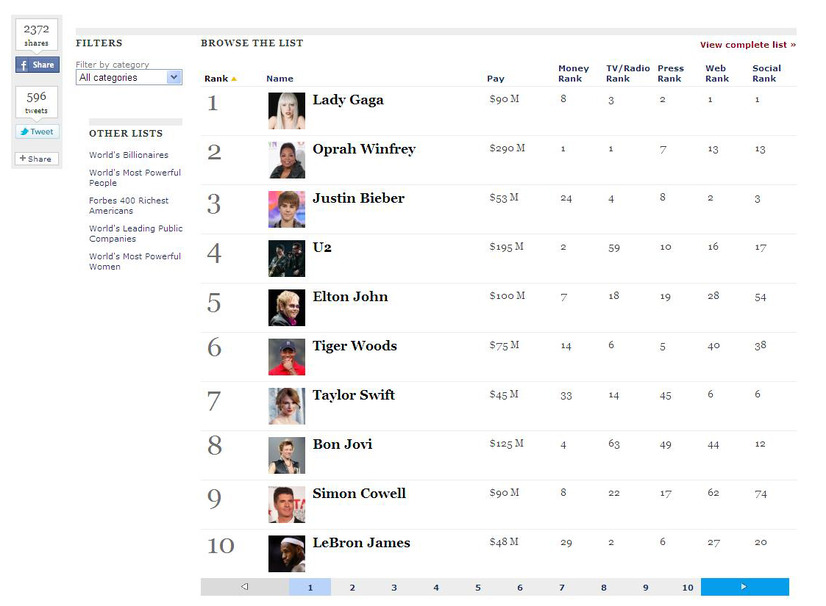Click Elton John's photo thumbnail
This screenshot has width=826, height=606.
(287, 308)
